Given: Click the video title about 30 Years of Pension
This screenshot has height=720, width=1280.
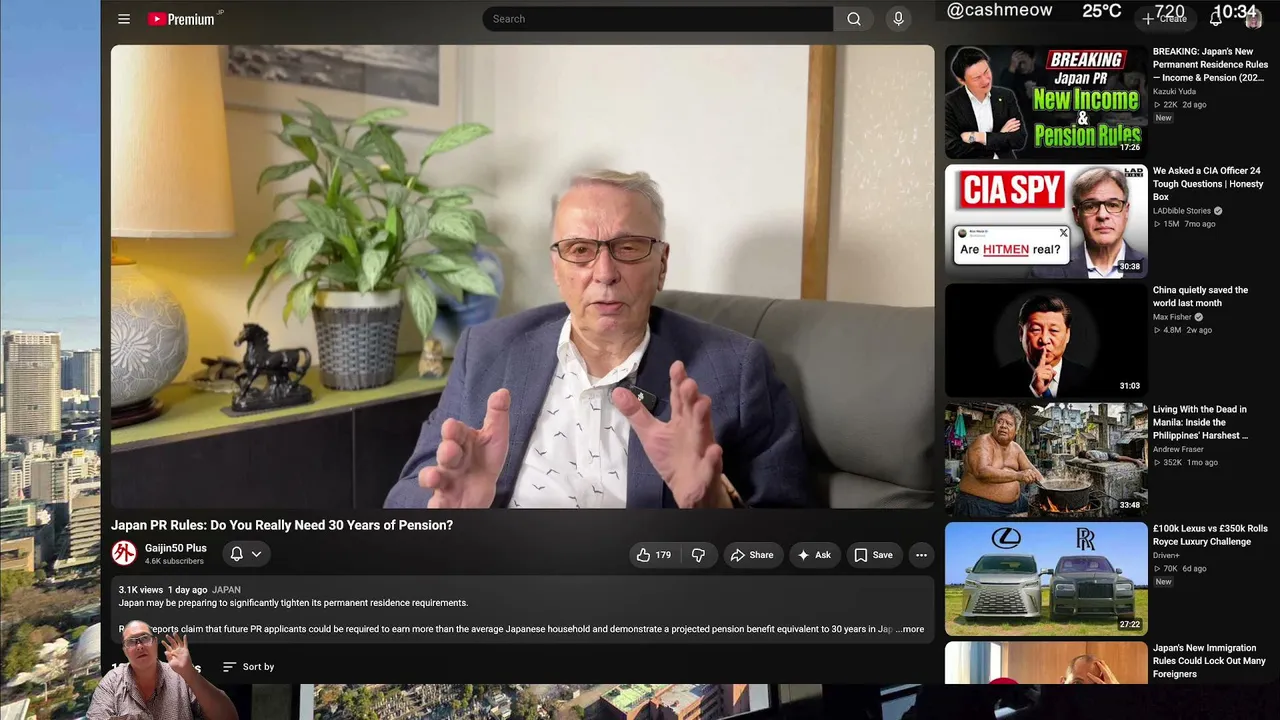Looking at the screenshot, I should (x=282, y=525).
